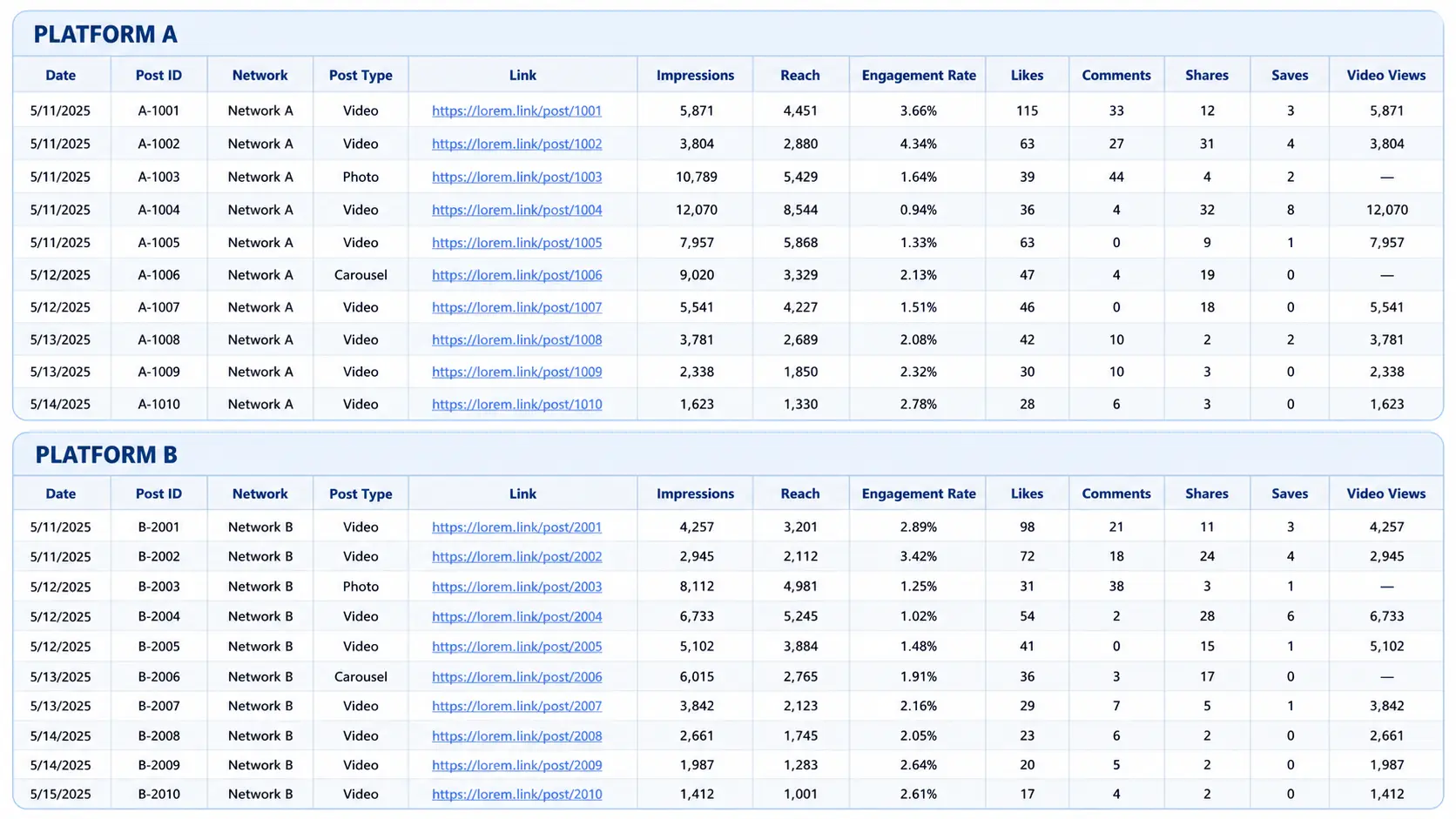Open link https://lorem.link/post/1003
Screen dimensions: 1456x819
pos(516,178)
